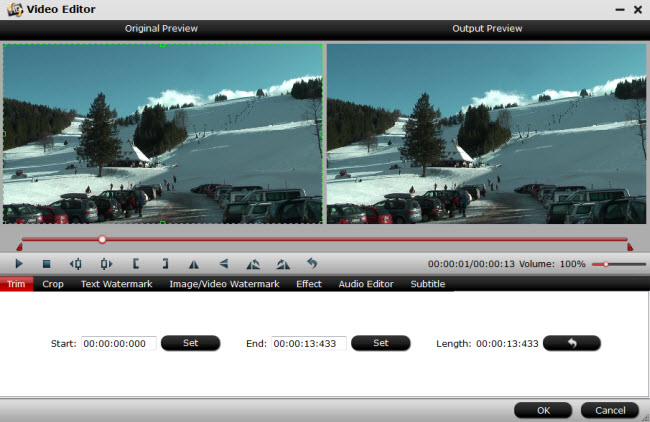
Task: Click the Start time input field
Action: tap(119, 343)
